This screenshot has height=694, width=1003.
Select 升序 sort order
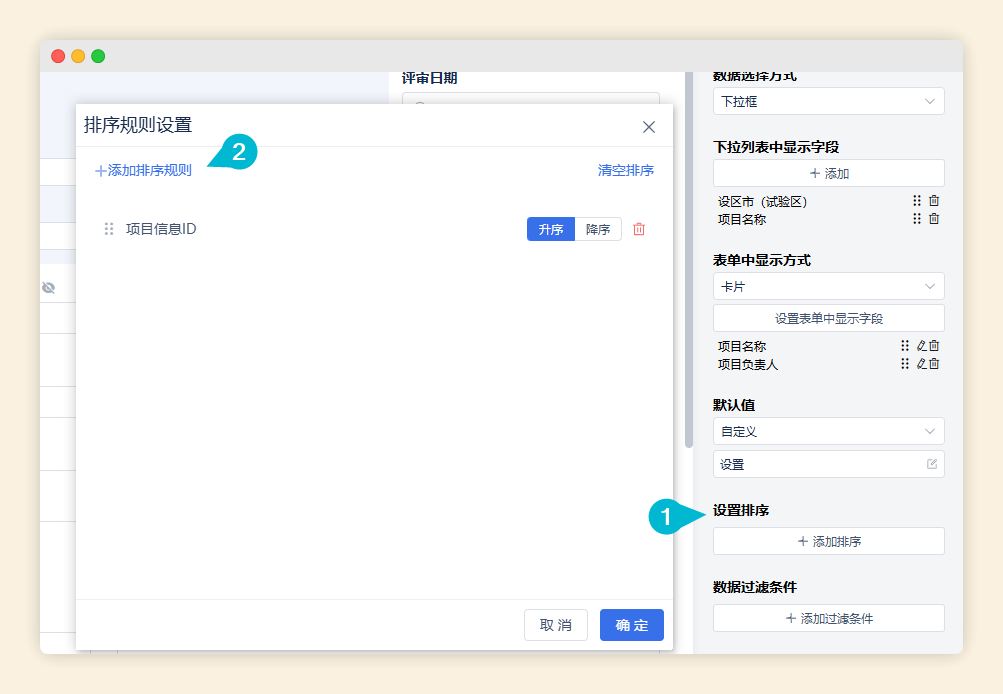[x=551, y=229]
